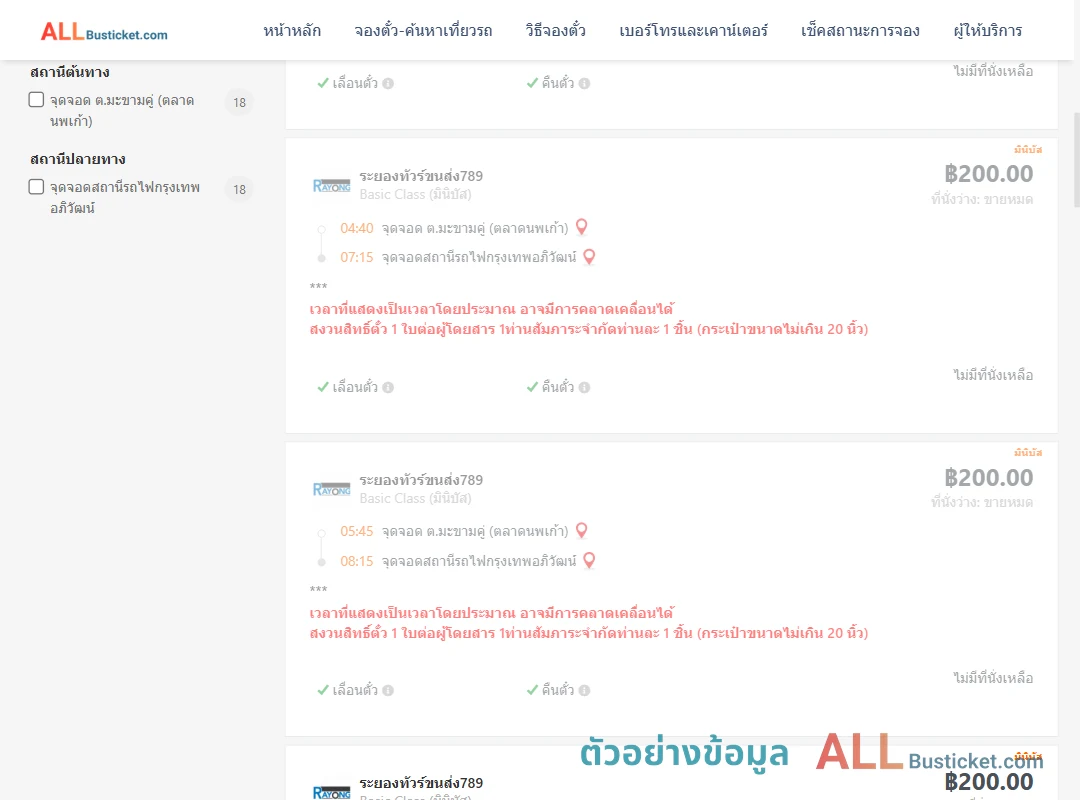Click Basic Class (มินิบัส) in 05:45 trip

point(415,498)
